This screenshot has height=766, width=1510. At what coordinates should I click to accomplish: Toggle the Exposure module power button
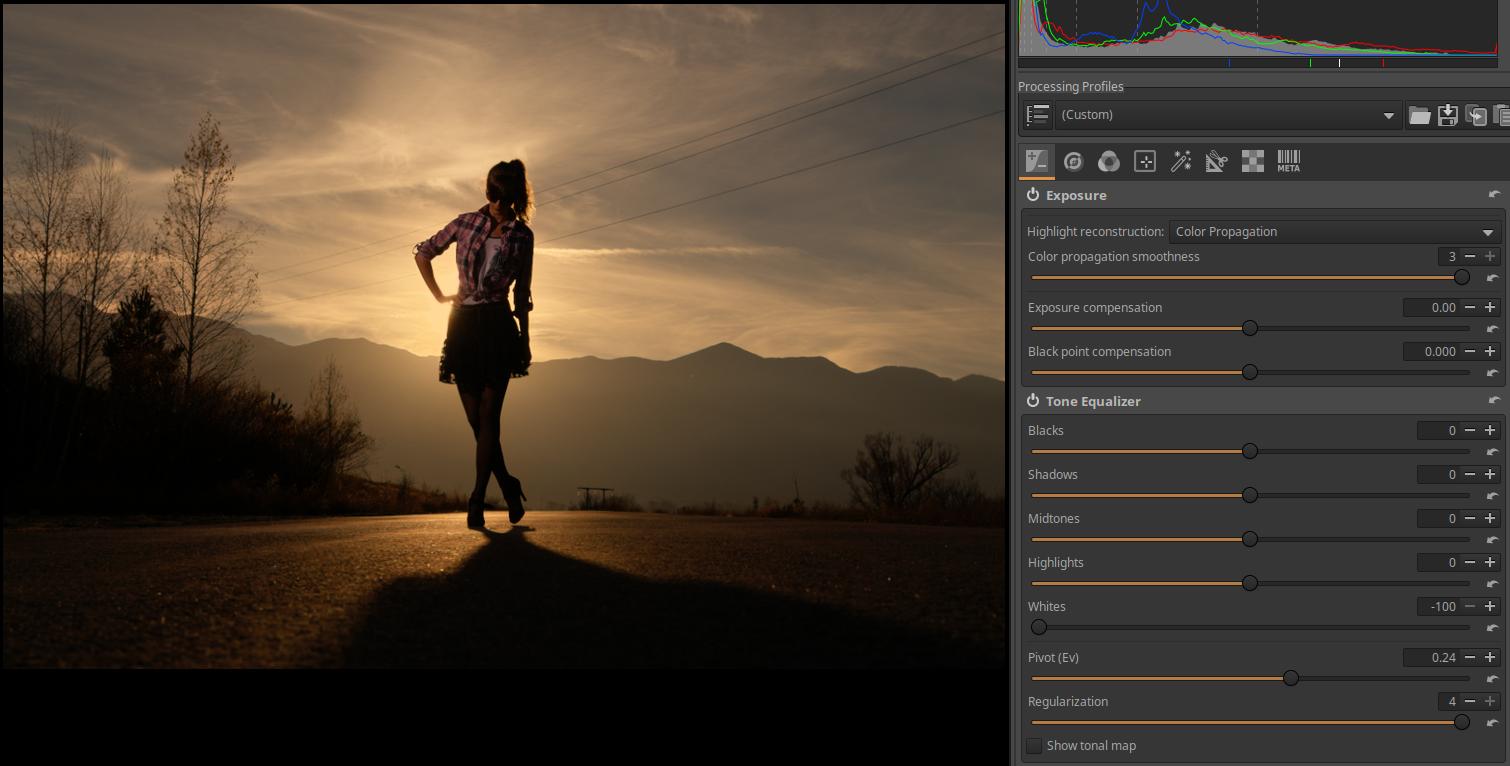[1033, 195]
